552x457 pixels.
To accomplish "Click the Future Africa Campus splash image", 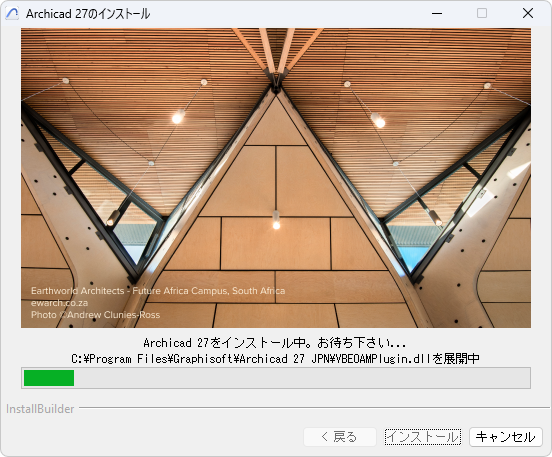I will pos(276,178).
